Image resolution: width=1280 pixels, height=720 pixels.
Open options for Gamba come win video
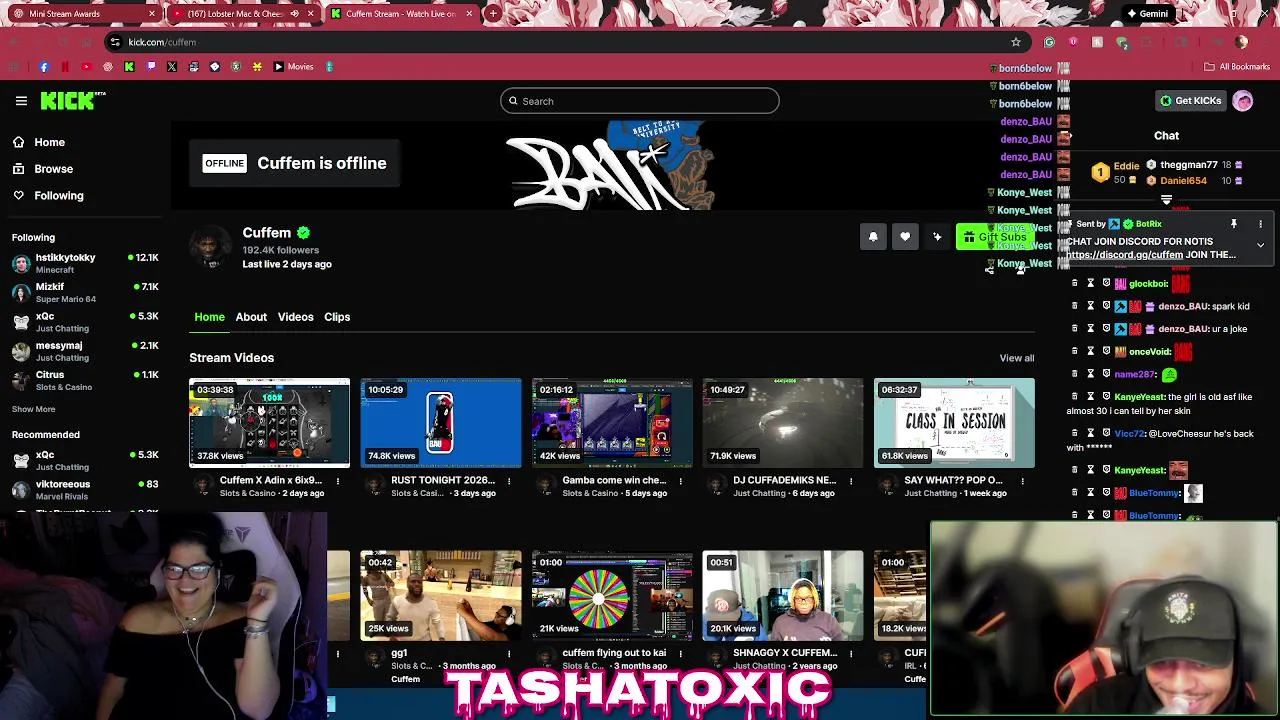[x=680, y=481]
